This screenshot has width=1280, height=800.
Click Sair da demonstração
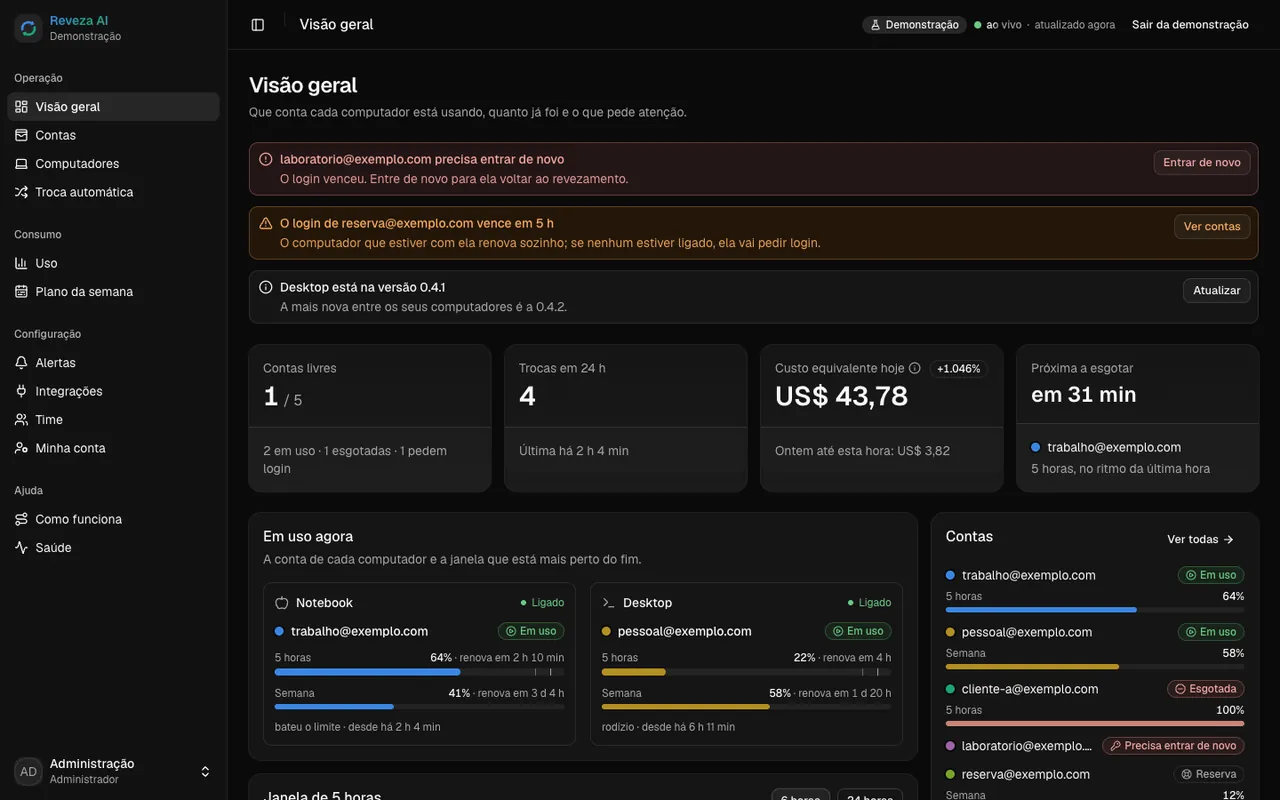(x=1190, y=25)
